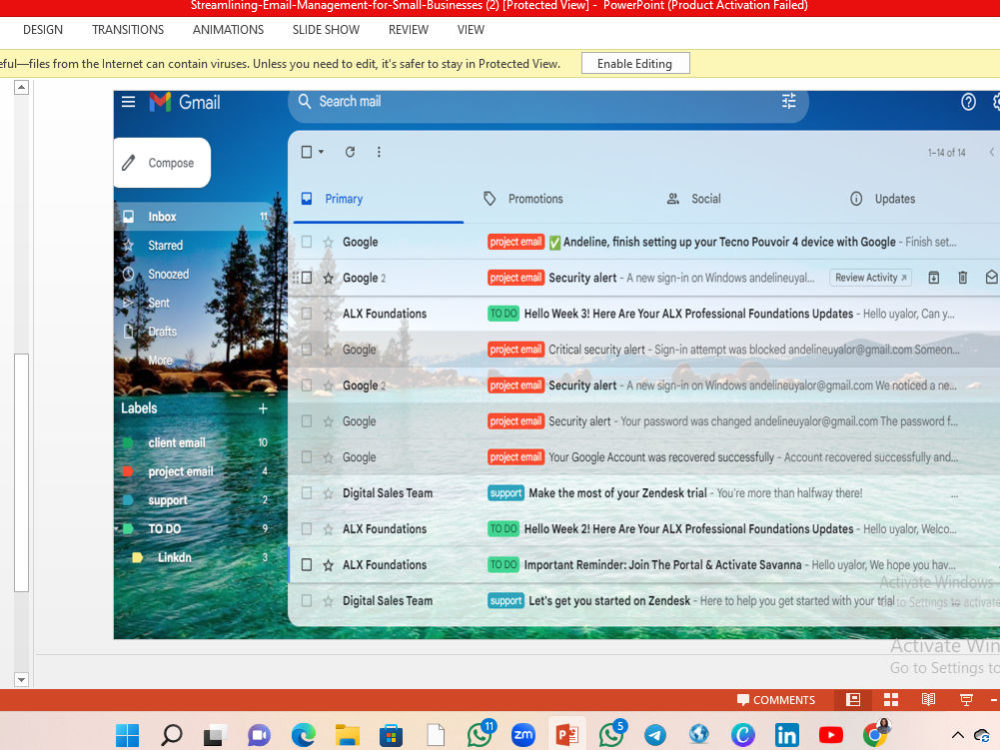Open the TRANSITIONS ribbon tab
The height and width of the screenshot is (750, 1000).
pos(128,30)
